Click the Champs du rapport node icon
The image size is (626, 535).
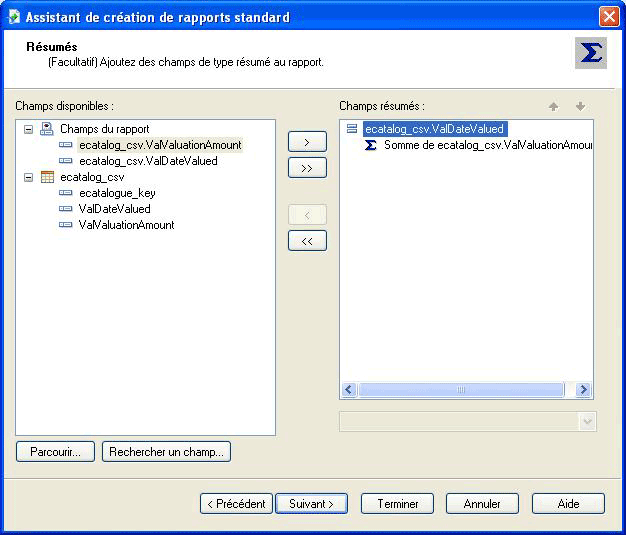click(x=46, y=129)
